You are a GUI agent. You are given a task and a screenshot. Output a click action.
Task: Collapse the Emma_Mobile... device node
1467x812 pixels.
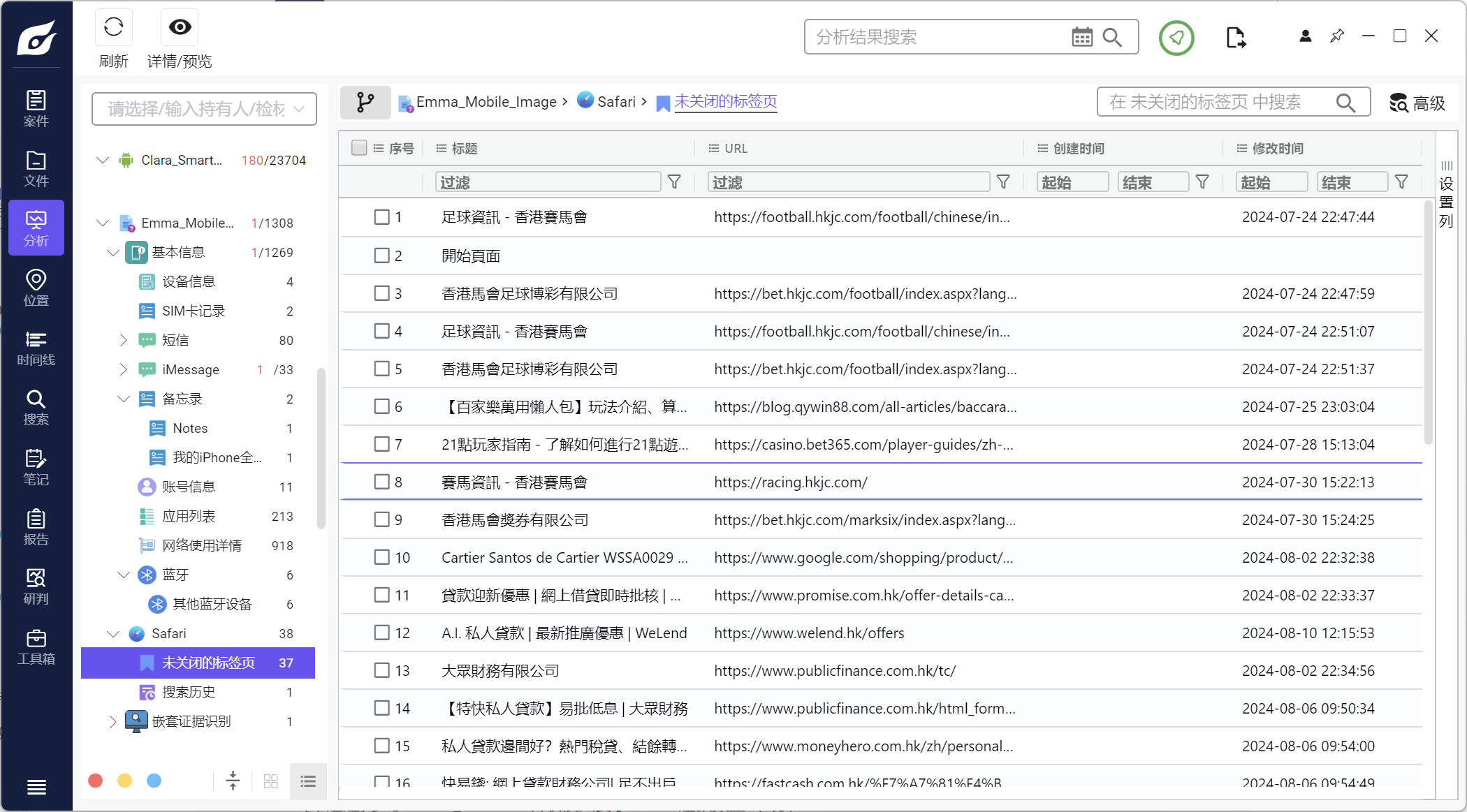(103, 223)
